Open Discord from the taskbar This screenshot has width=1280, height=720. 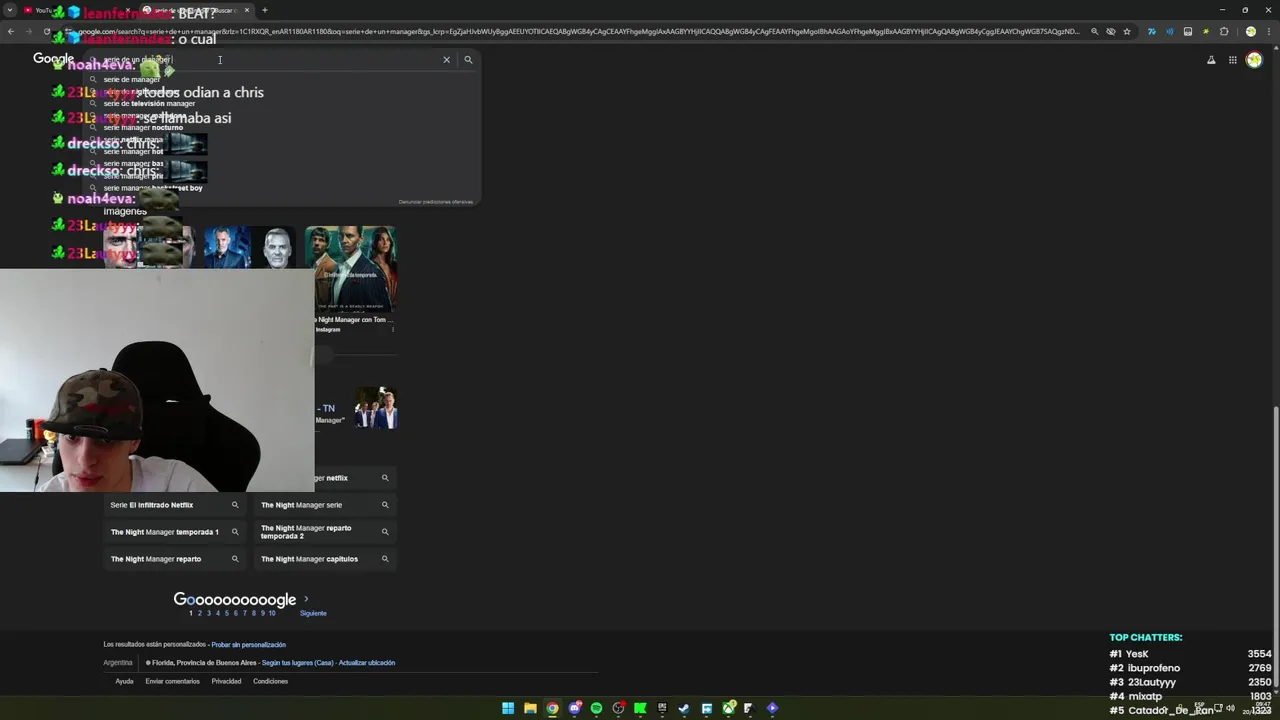(x=574, y=709)
